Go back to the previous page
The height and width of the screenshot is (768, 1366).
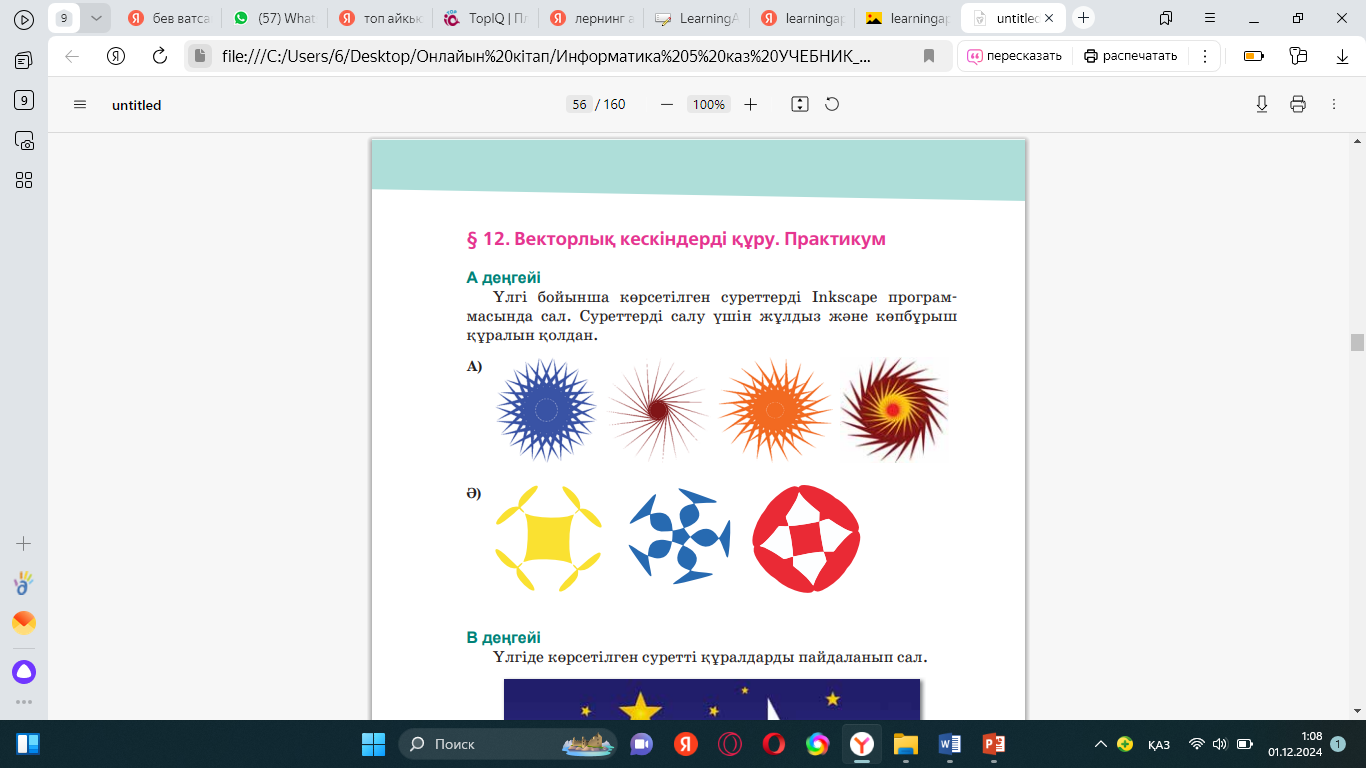72,56
